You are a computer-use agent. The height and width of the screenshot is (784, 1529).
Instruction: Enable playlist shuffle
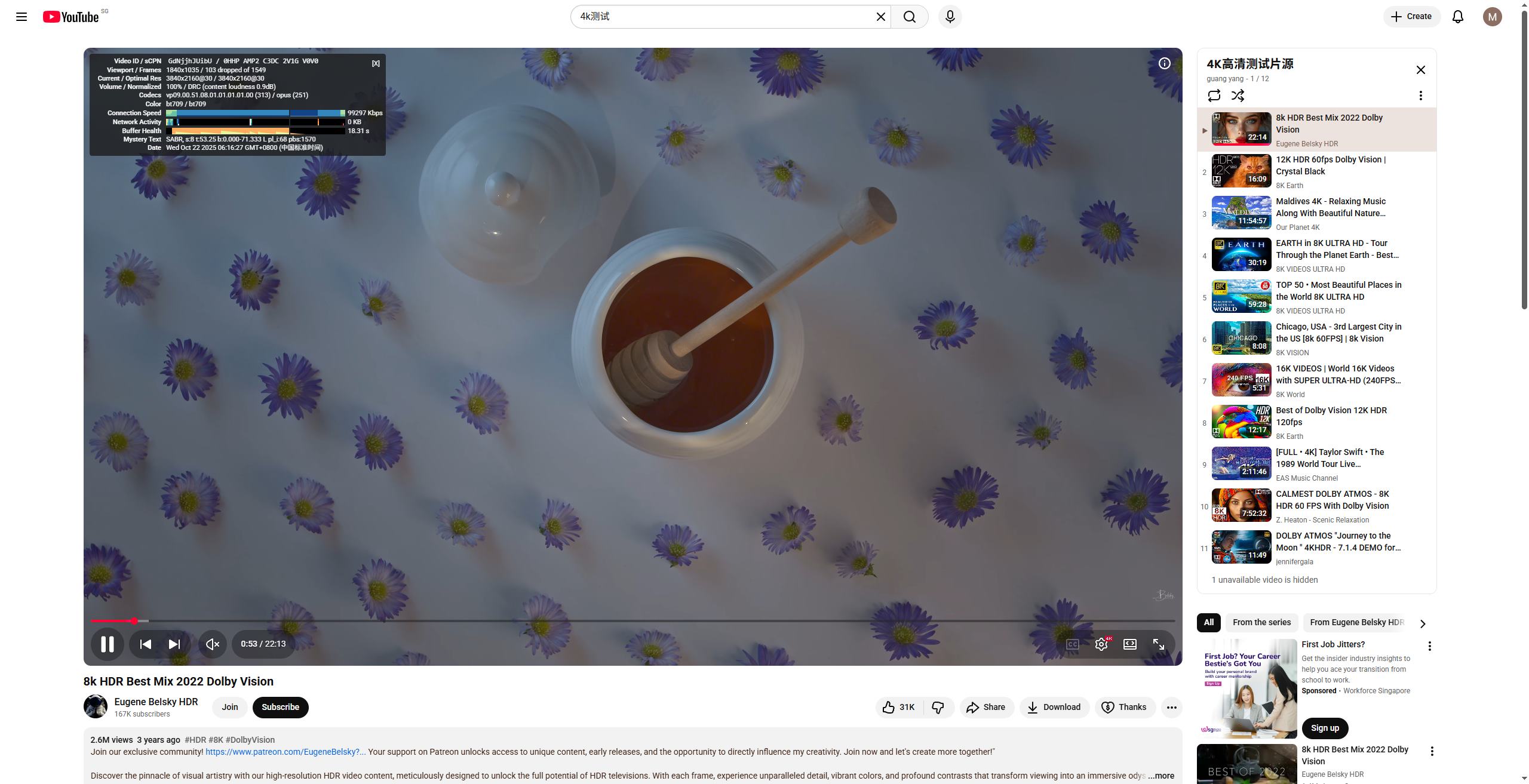pos(1239,96)
